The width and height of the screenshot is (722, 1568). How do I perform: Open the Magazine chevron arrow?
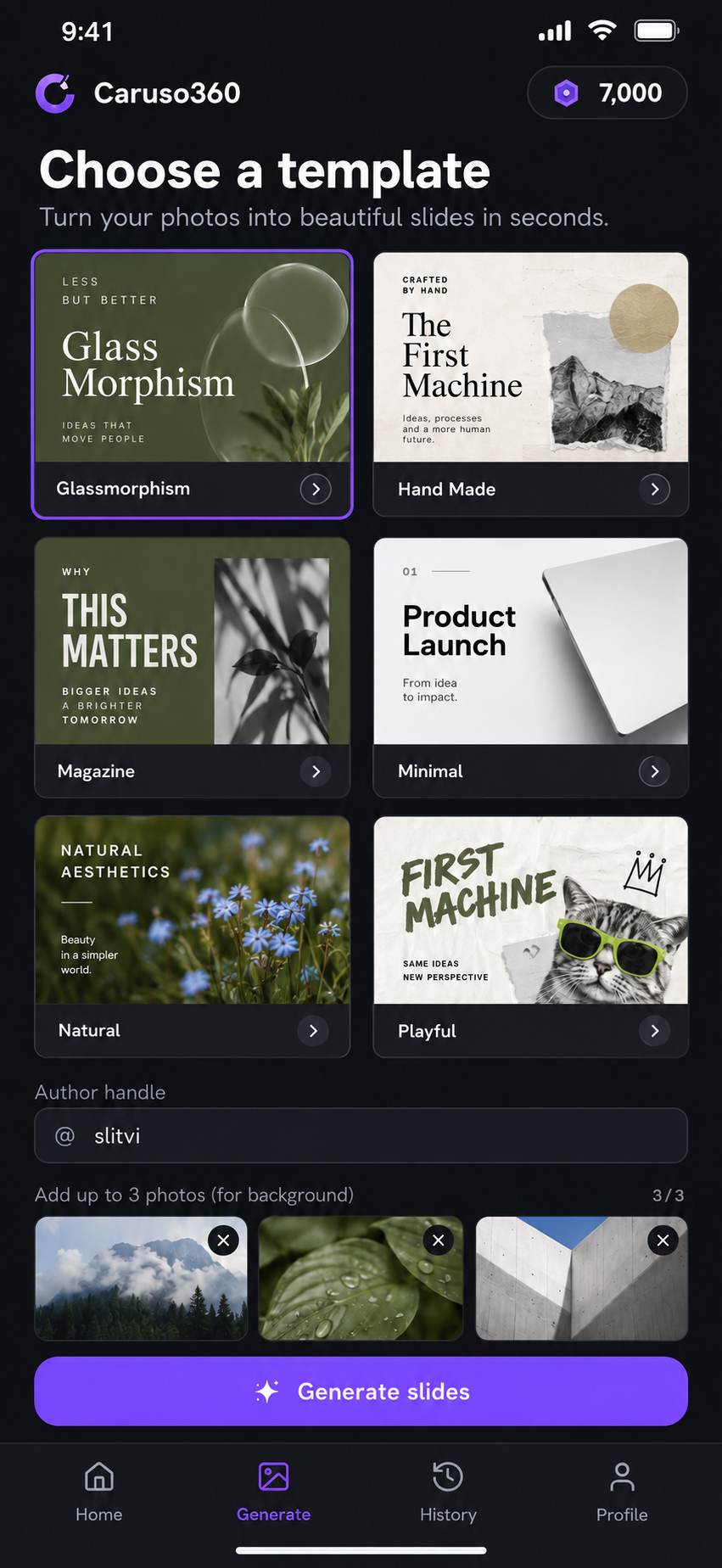[x=316, y=771]
